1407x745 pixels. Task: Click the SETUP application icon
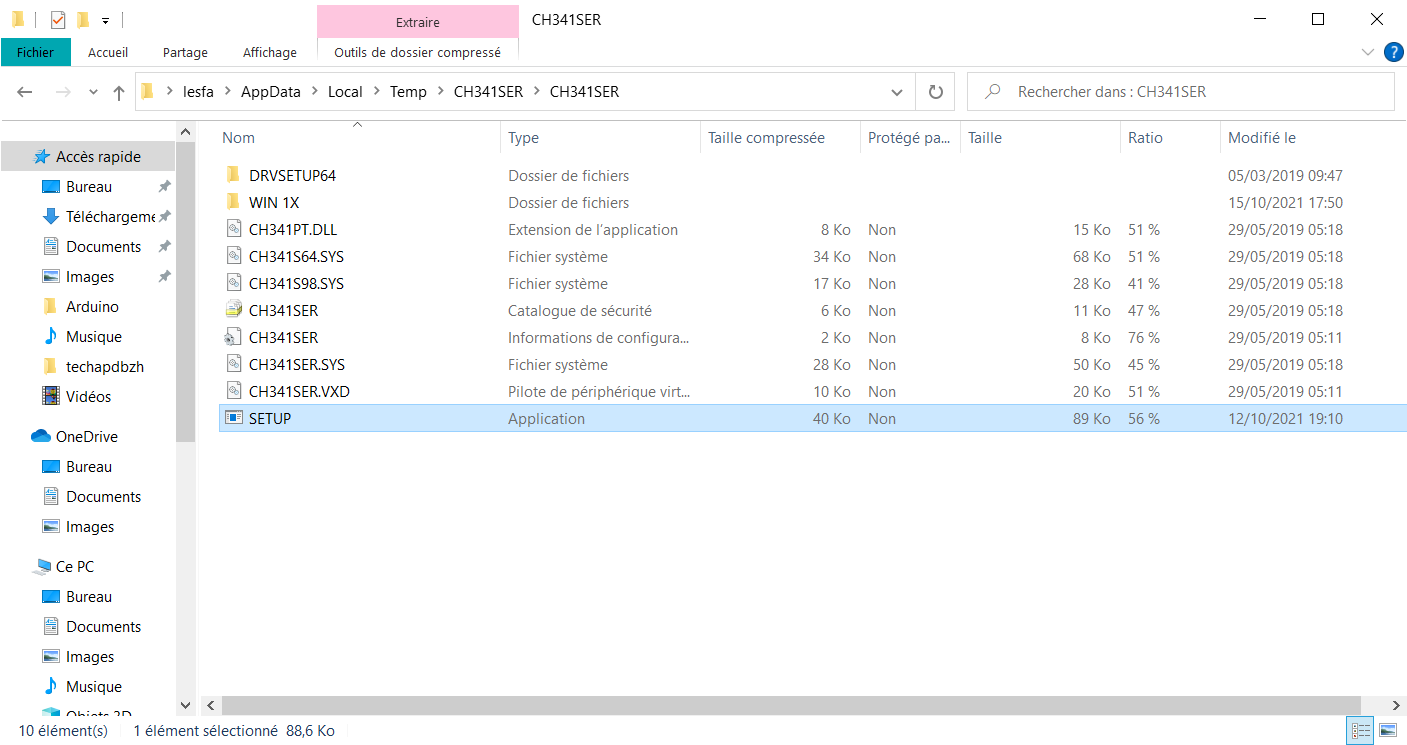[234, 418]
